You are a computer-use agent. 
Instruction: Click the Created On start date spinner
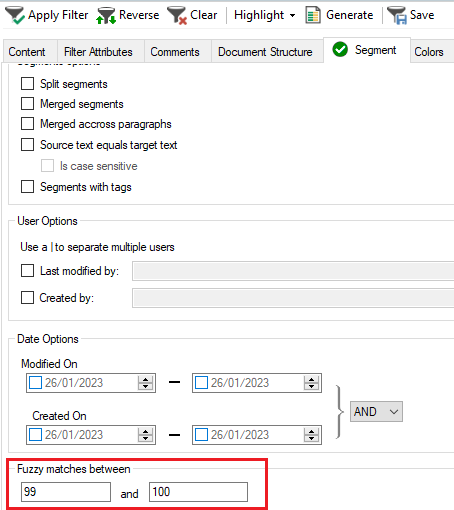pos(145,435)
